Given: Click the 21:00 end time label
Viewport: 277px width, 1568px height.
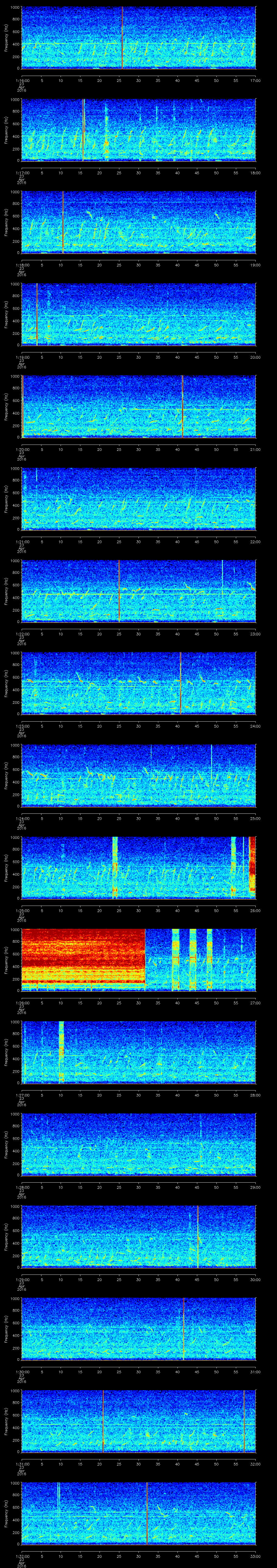Looking at the screenshot, I should click(x=255, y=449).
